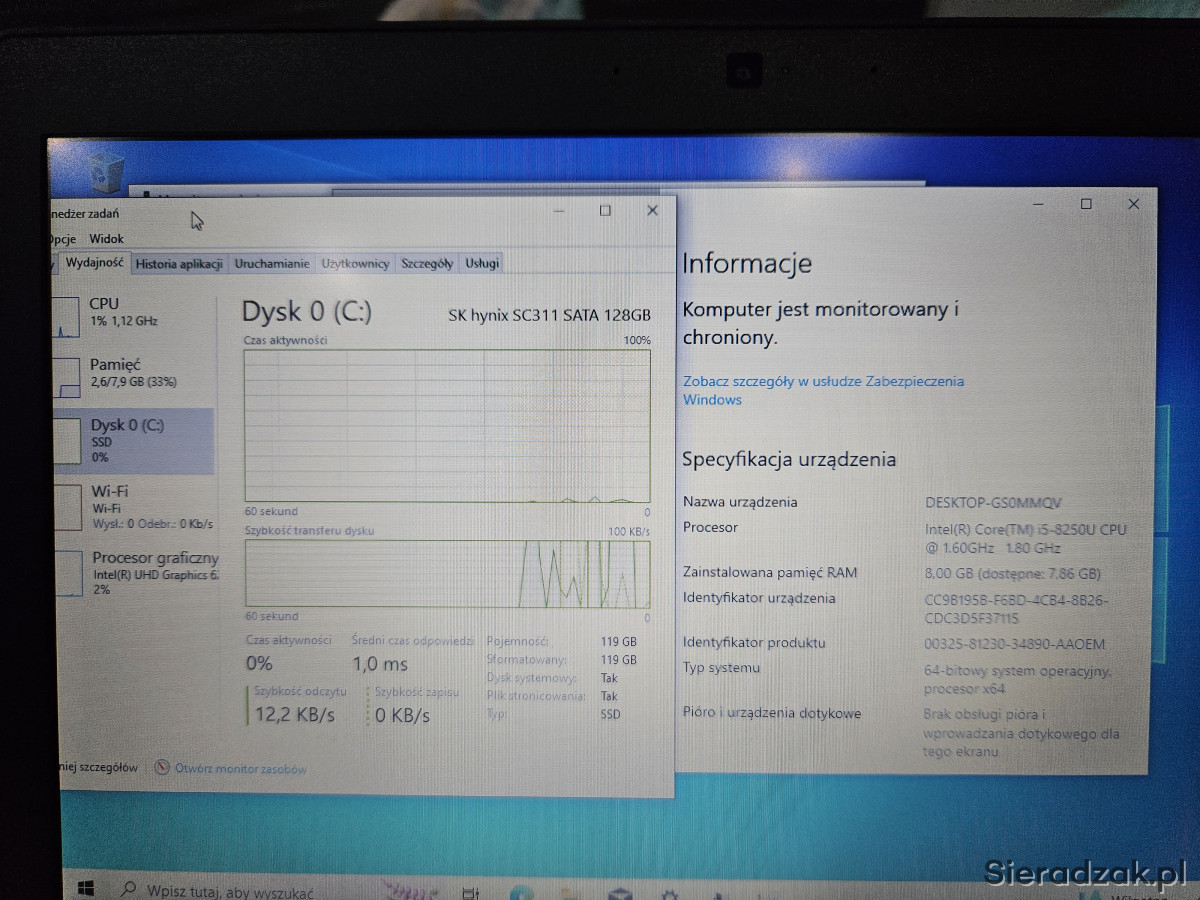Switch to the Użytkownicy tab
Screen dimensions: 1200x900
point(355,264)
